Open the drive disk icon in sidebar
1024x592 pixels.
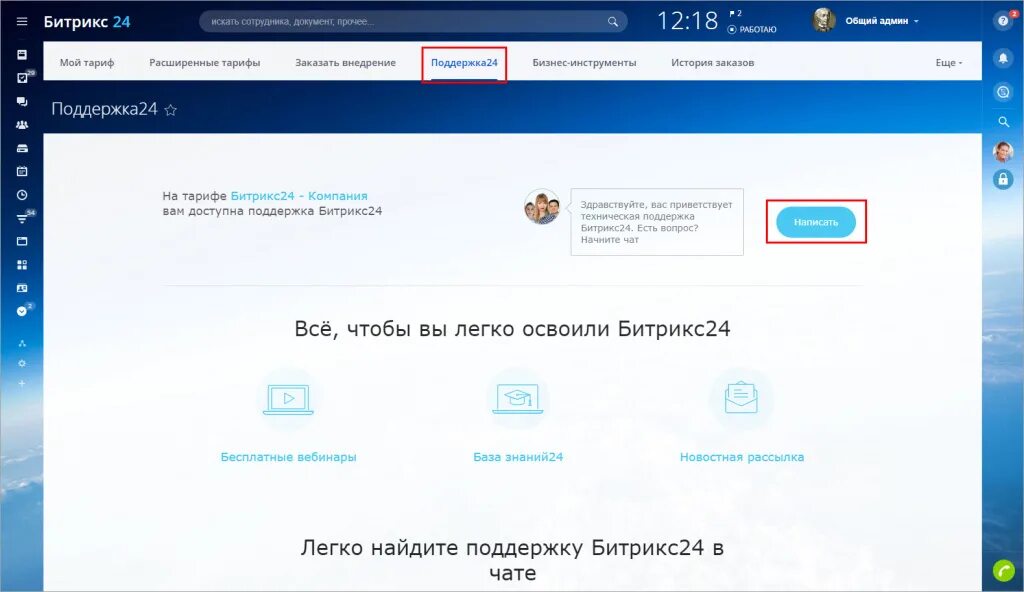[22, 148]
